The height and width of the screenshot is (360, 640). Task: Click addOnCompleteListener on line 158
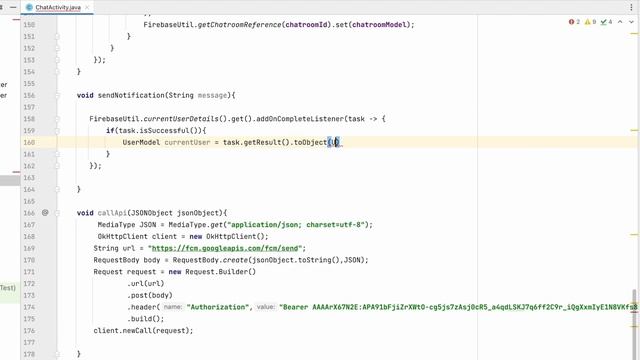300,119
